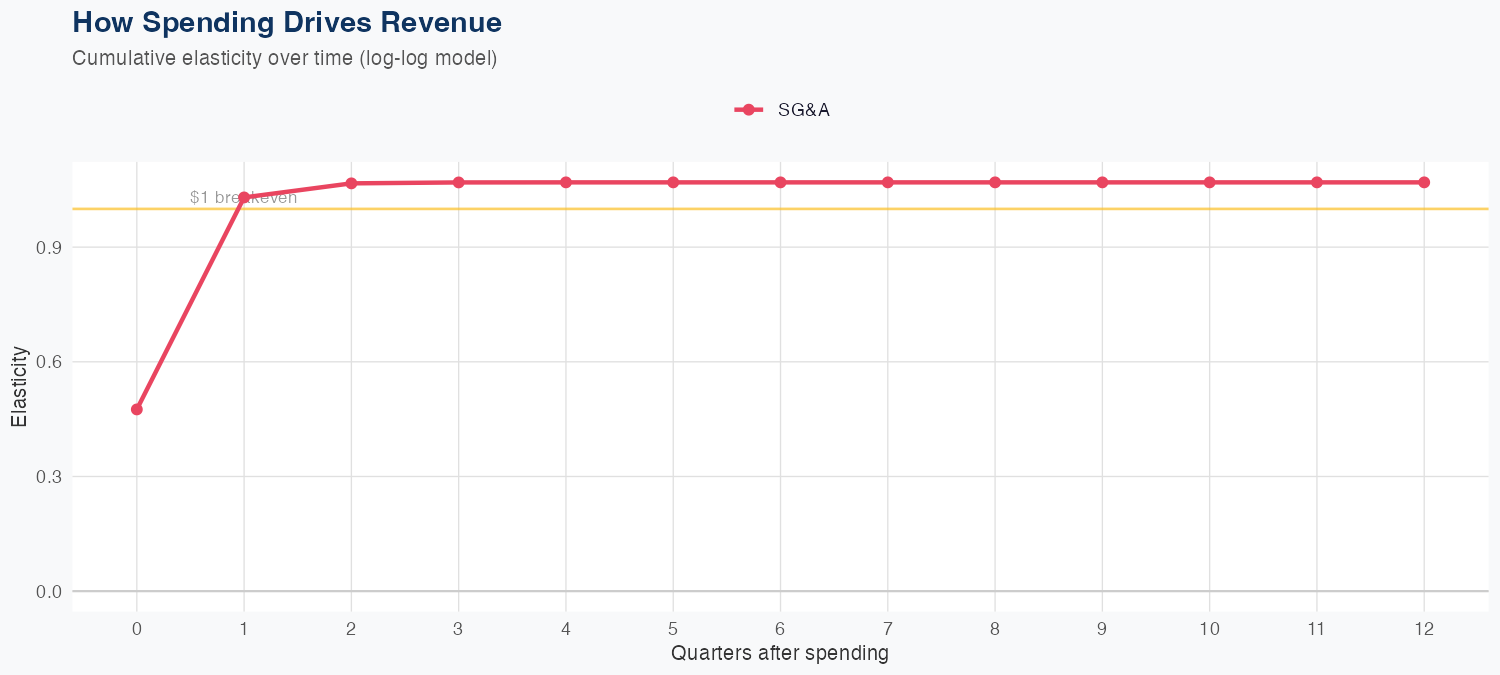Screen dimensions: 1500x675
Task: Pick the data point at quarter 3
Action: (x=459, y=182)
